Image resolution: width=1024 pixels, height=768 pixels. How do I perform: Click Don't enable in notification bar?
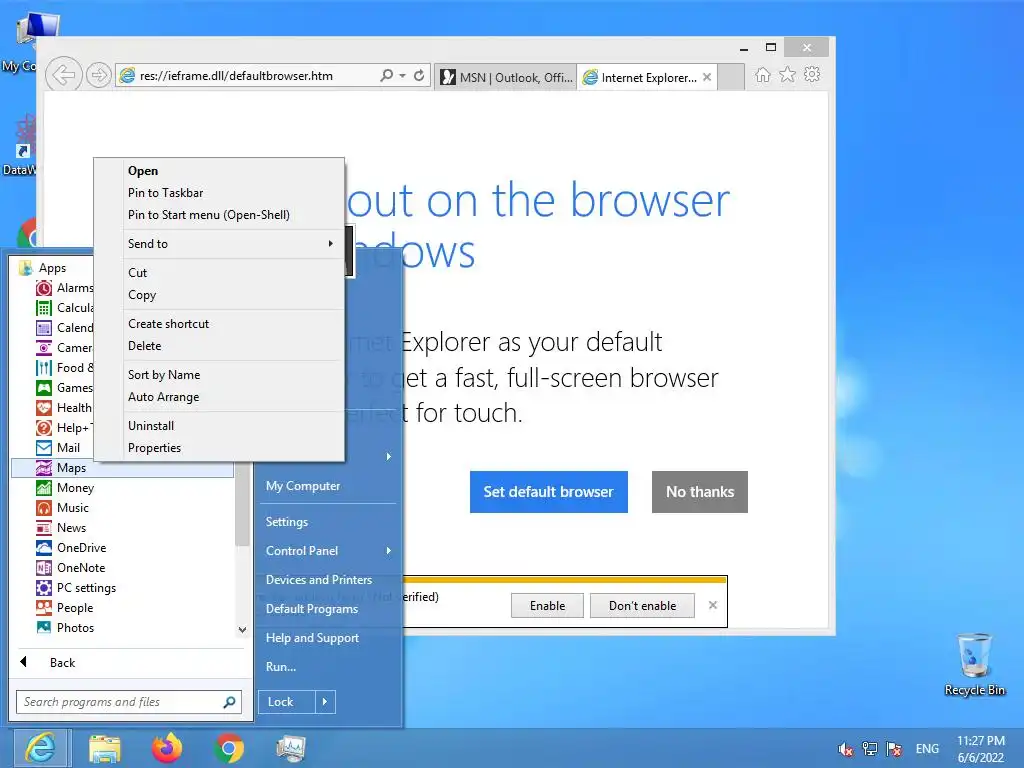coord(642,605)
